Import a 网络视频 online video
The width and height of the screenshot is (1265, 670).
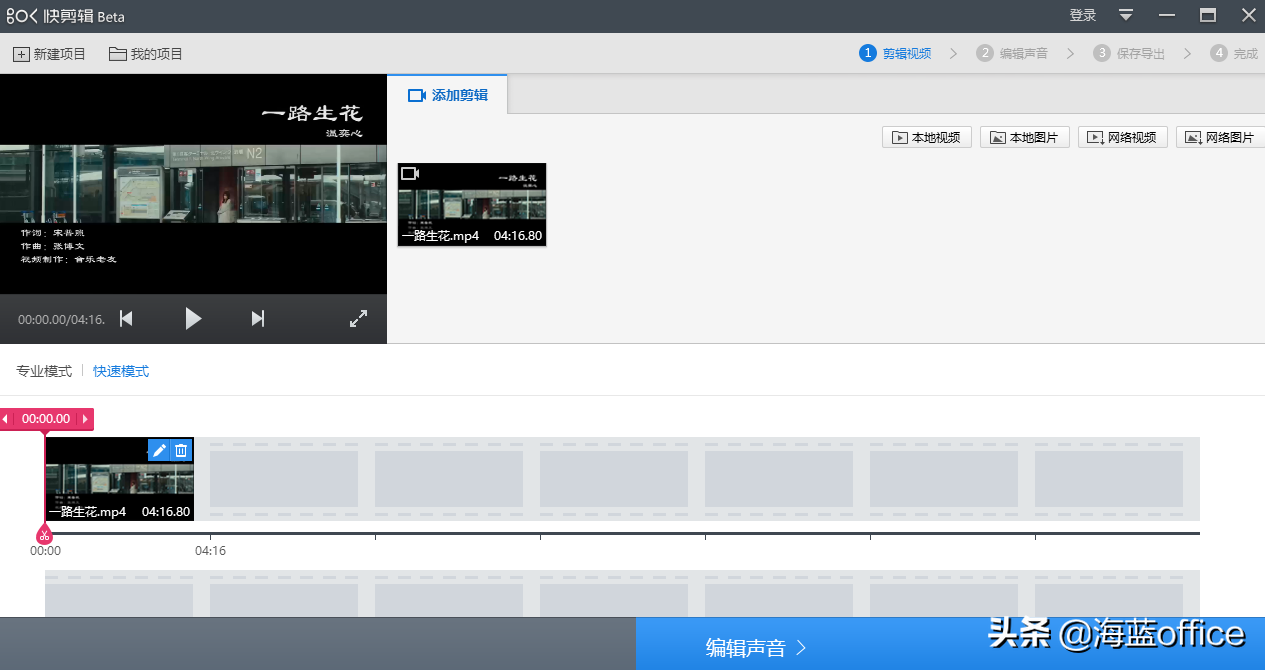click(x=1123, y=138)
